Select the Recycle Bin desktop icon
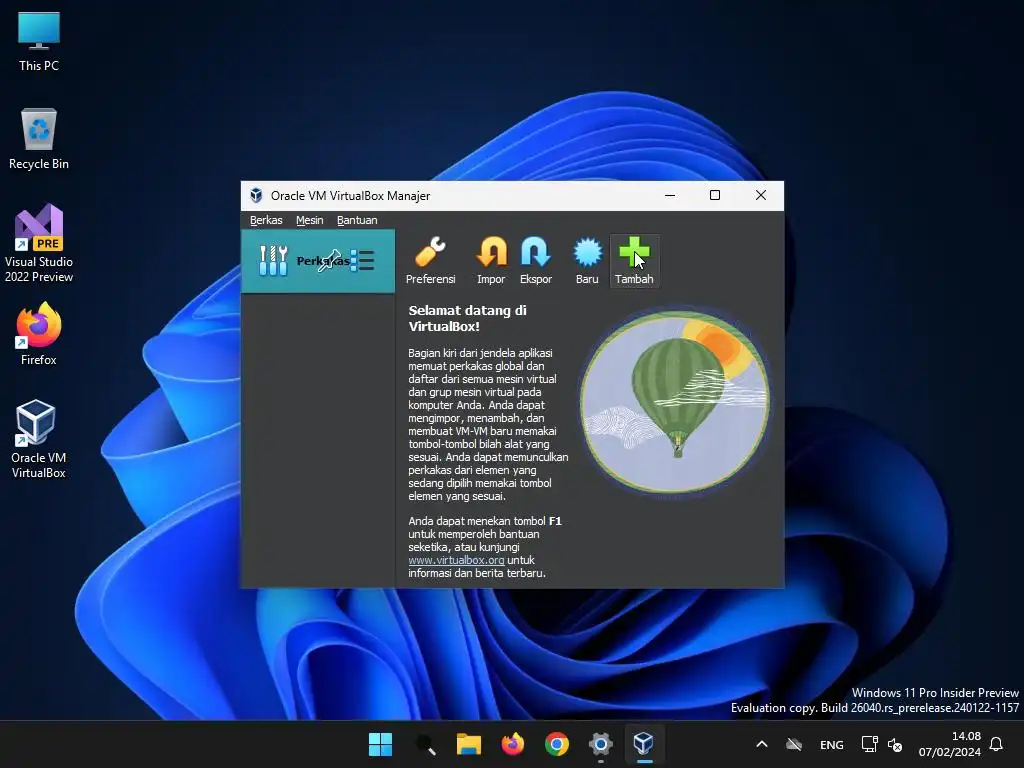1024x768 pixels. pyautogui.click(x=39, y=139)
